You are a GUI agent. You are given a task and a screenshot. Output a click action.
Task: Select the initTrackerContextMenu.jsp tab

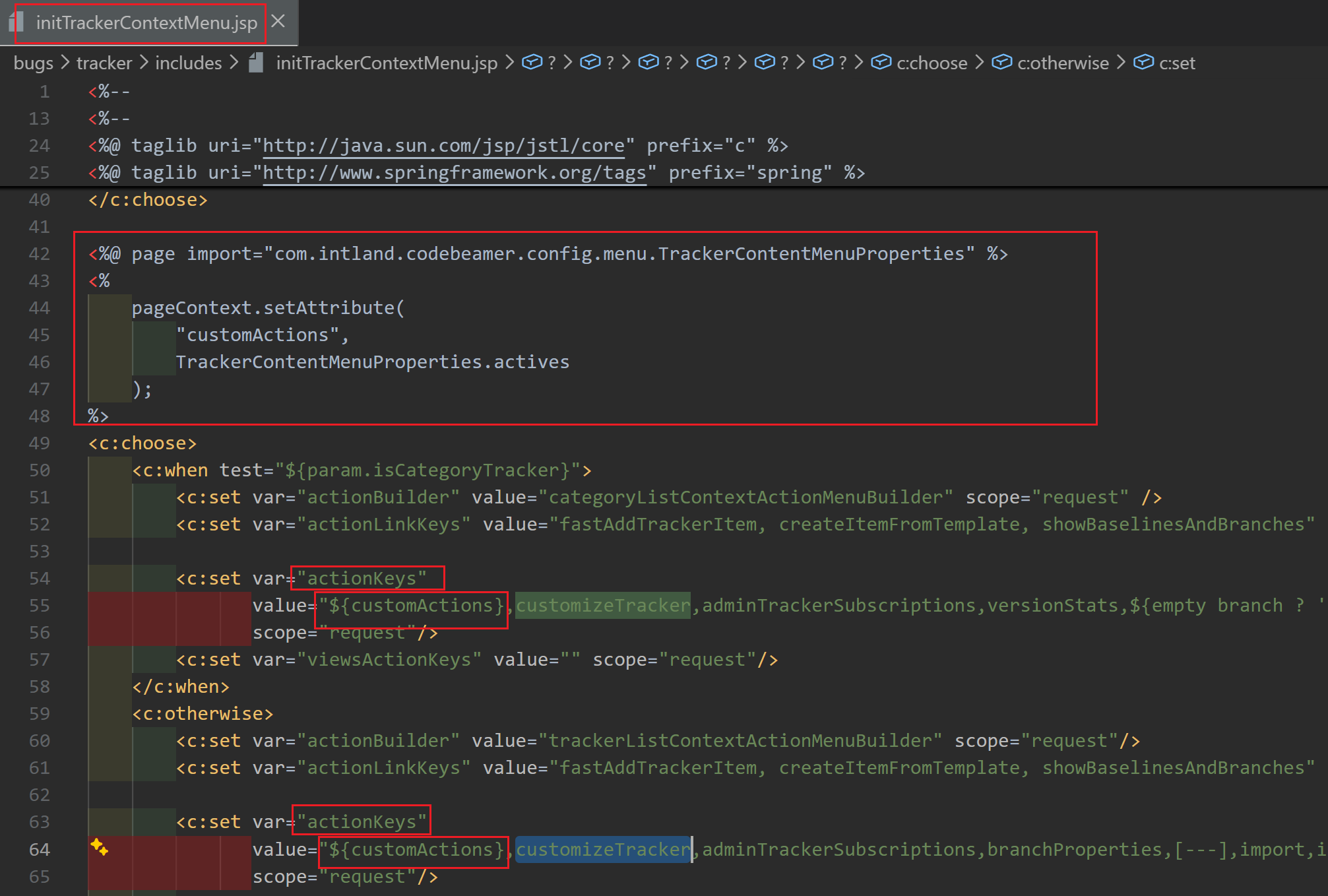point(146,23)
